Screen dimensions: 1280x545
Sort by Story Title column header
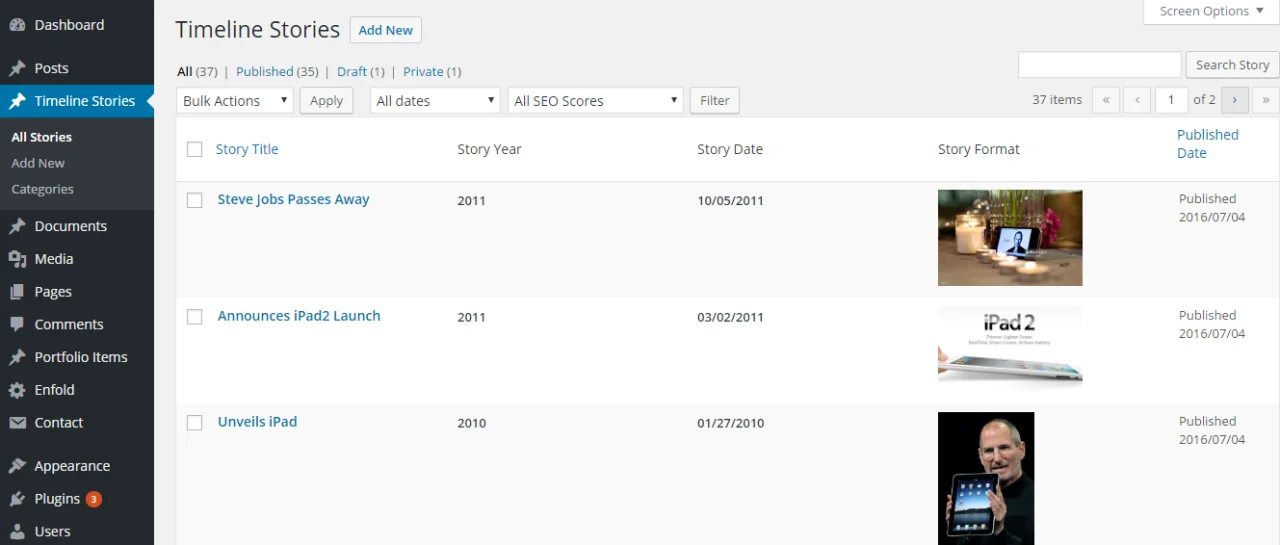click(247, 149)
